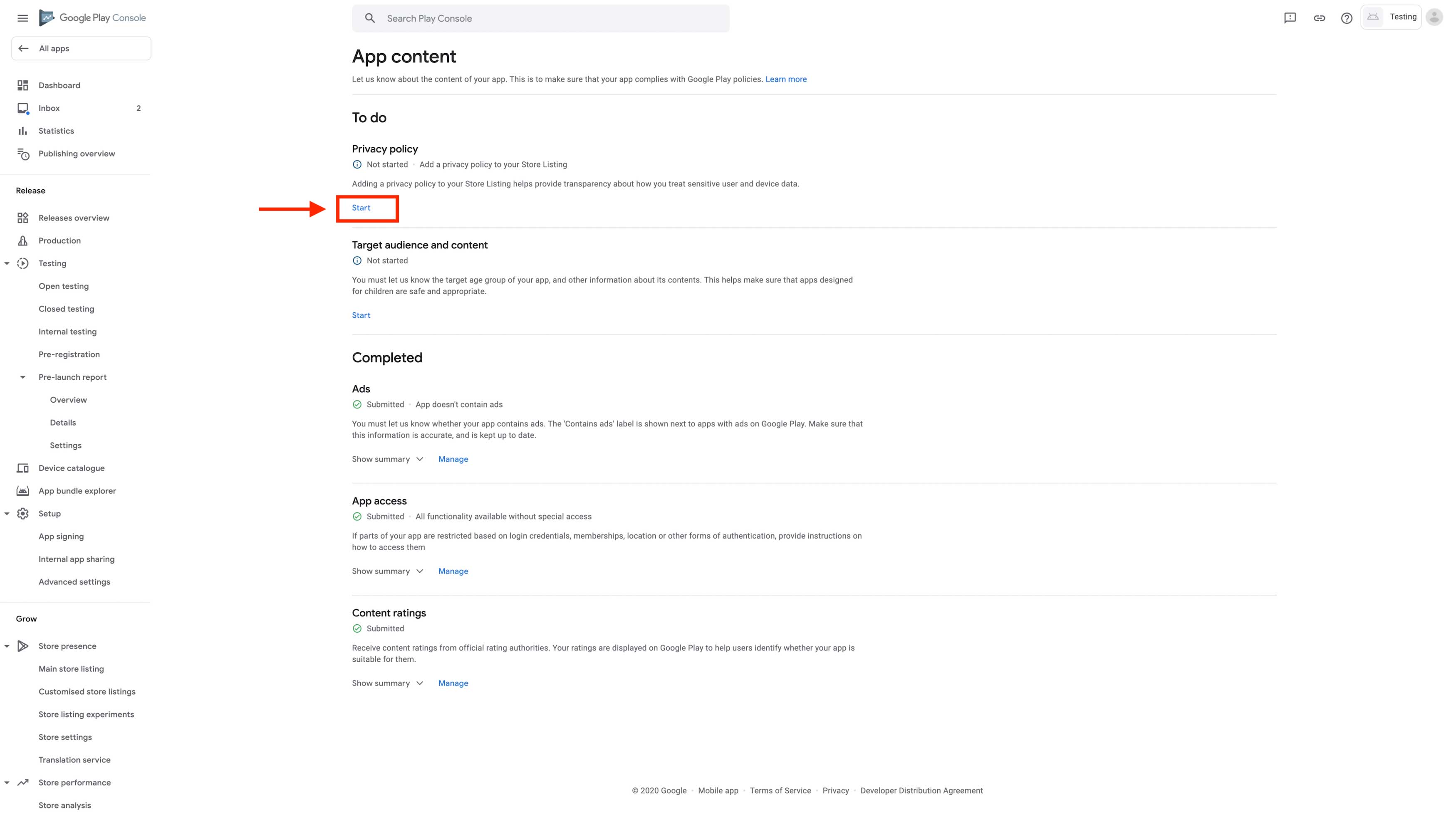
Task: Expand Show summary under Content ratings
Action: click(x=387, y=683)
